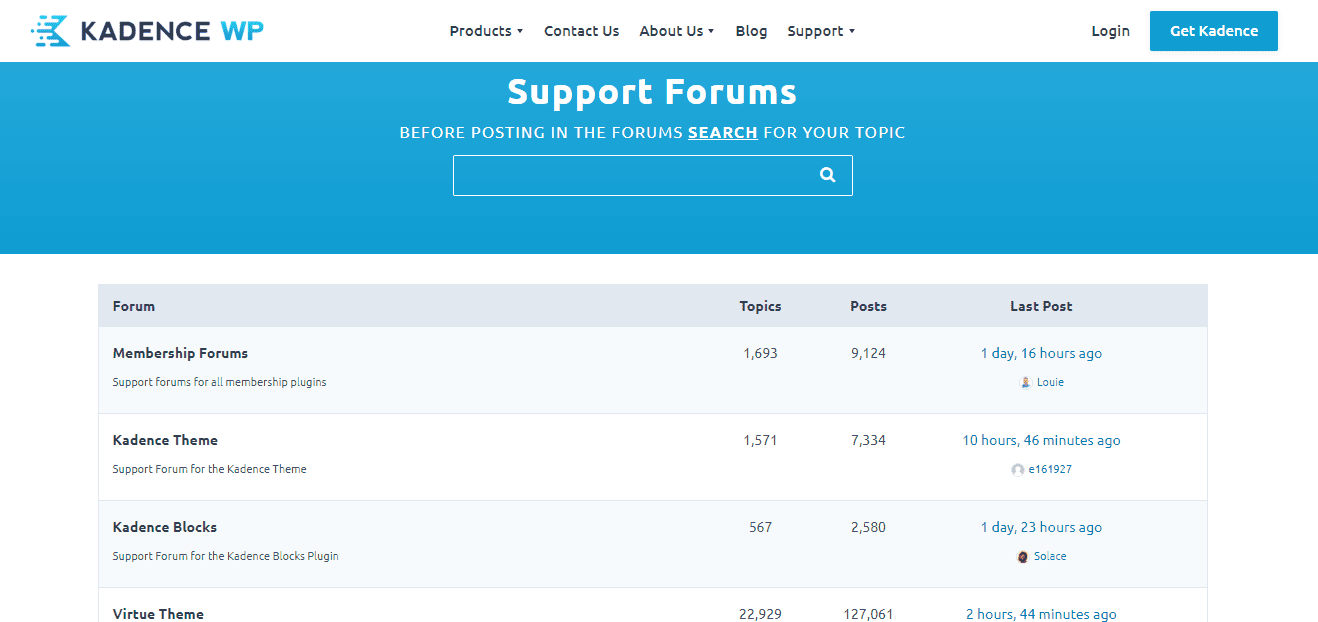Follow the underlined SEARCH link
1318x622 pixels.
[722, 132]
